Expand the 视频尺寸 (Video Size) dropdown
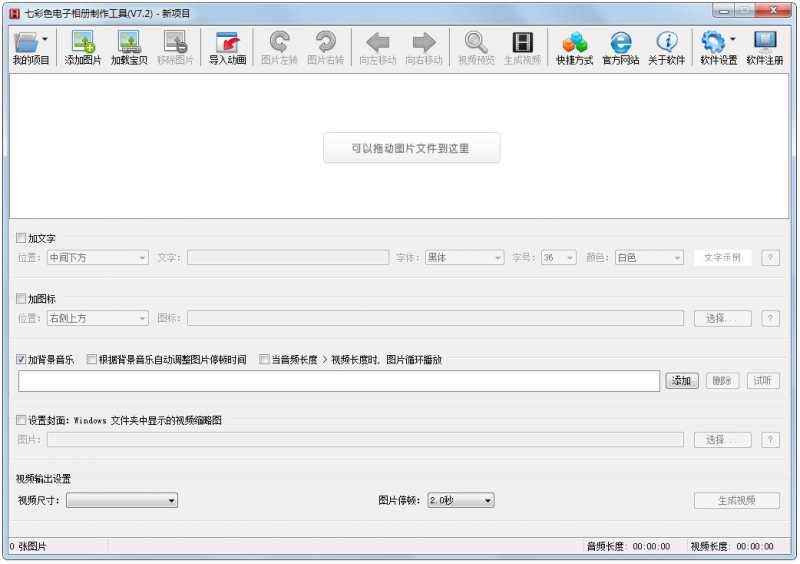The width and height of the screenshot is (800, 564). (121, 500)
